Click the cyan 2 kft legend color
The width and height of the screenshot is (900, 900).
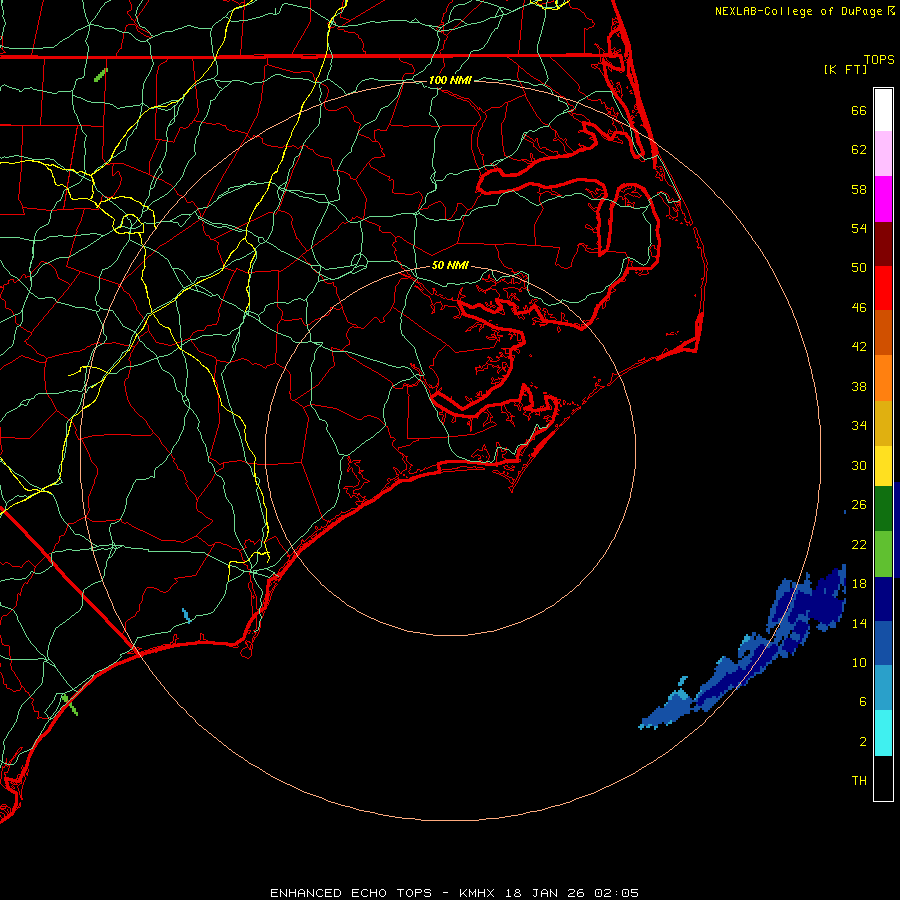tap(883, 733)
